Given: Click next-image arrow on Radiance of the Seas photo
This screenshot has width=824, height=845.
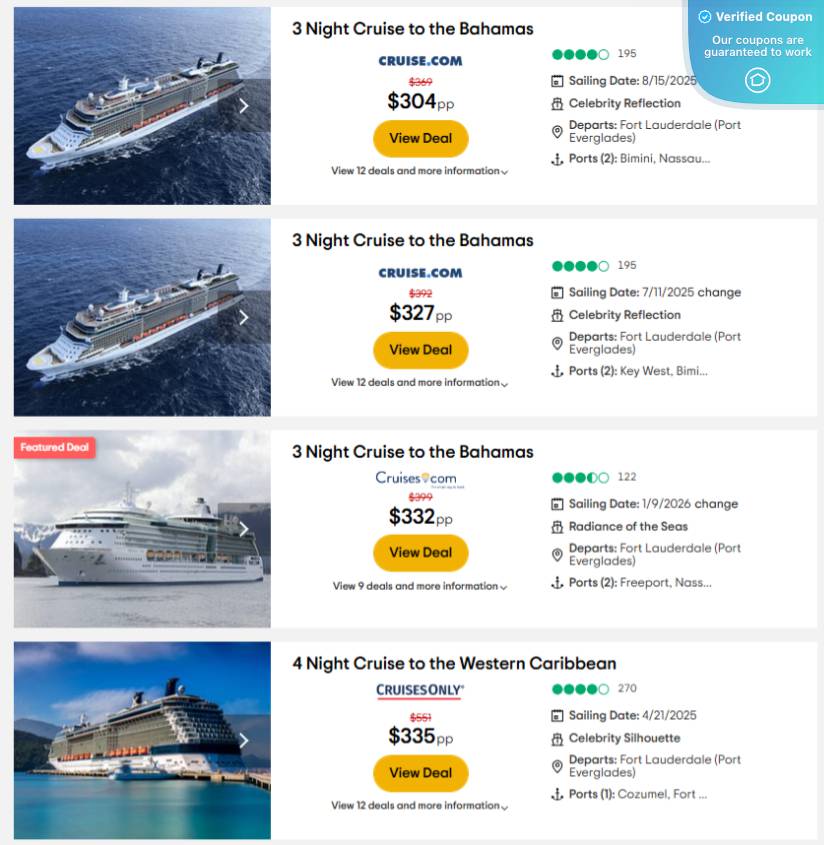Looking at the screenshot, I should 244,529.
